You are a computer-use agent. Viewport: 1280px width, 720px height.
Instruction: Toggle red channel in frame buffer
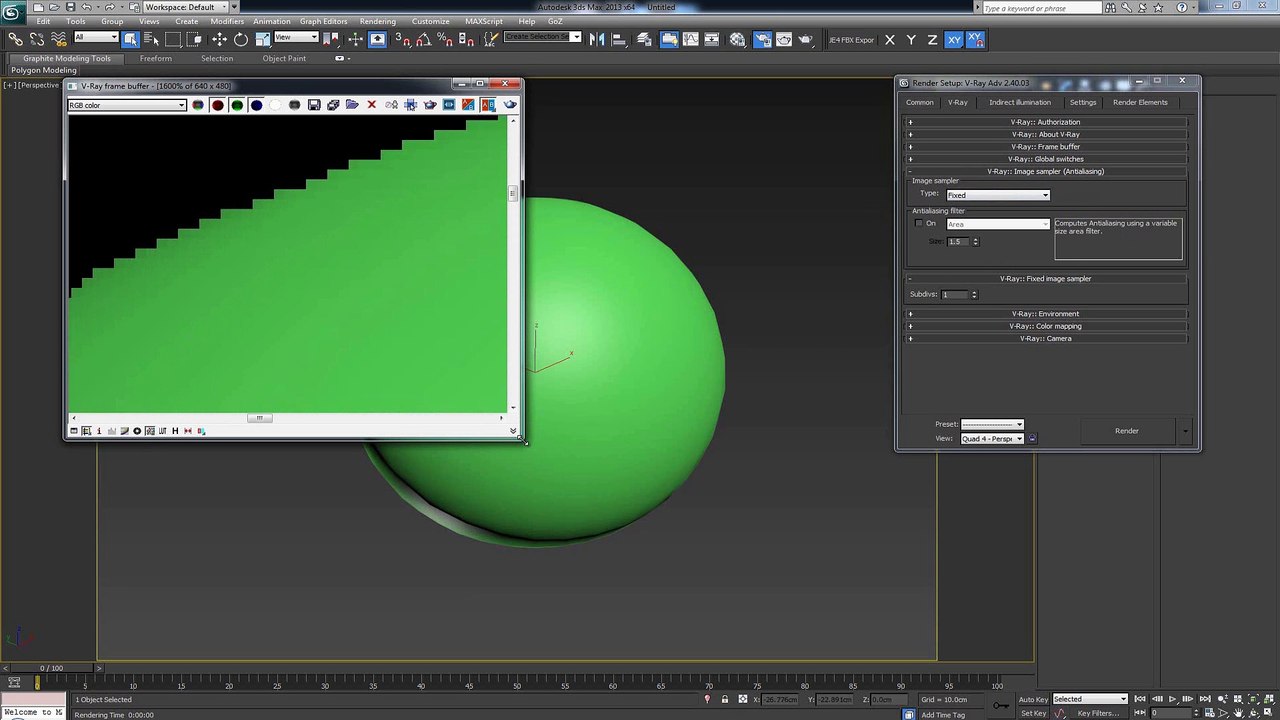[217, 105]
